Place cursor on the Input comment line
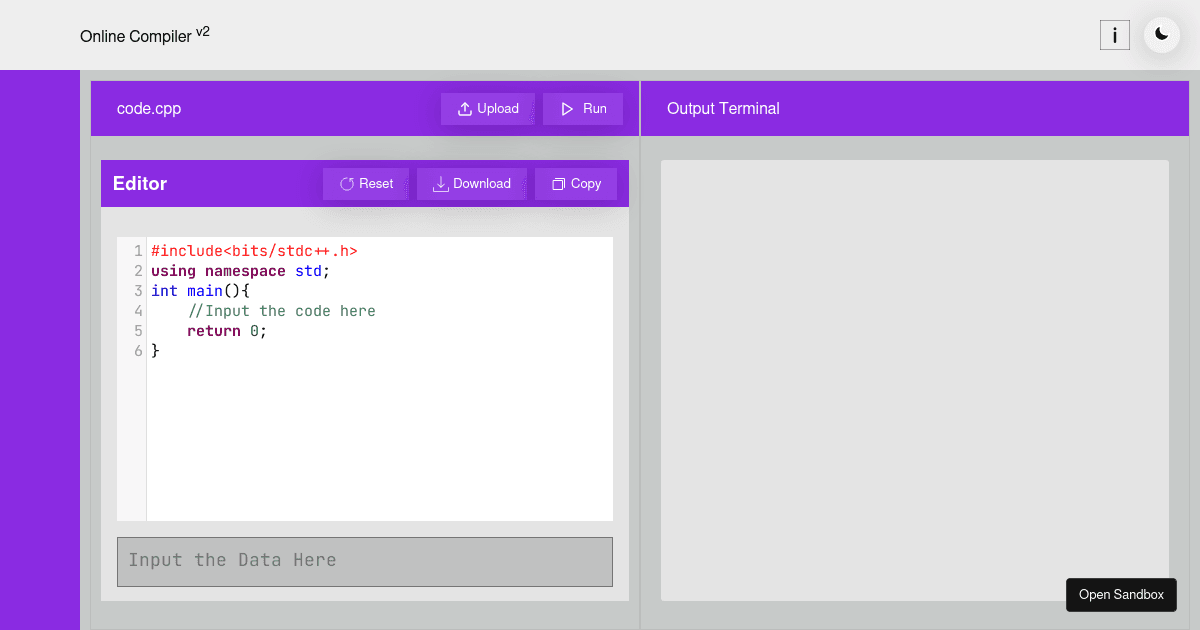This screenshot has height=630, width=1200. click(281, 310)
